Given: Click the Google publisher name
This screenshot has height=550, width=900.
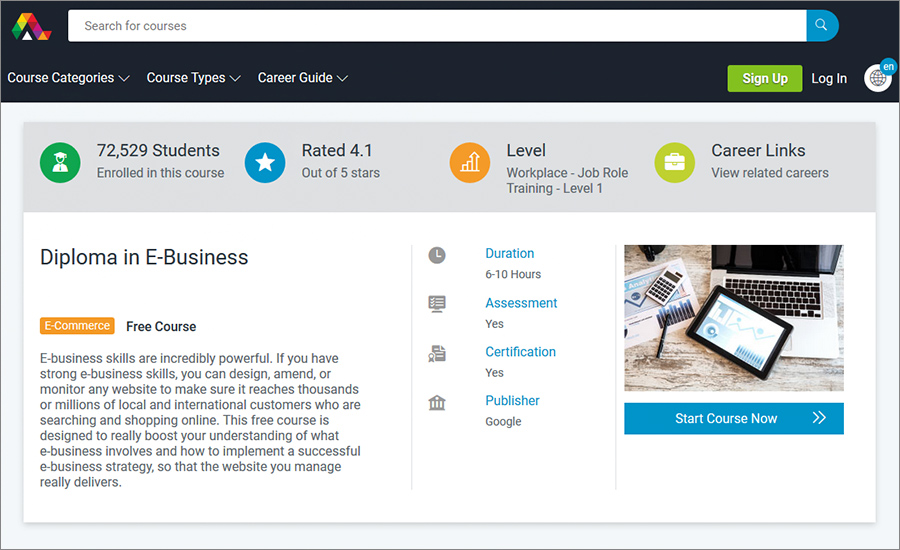Looking at the screenshot, I should pos(503,421).
